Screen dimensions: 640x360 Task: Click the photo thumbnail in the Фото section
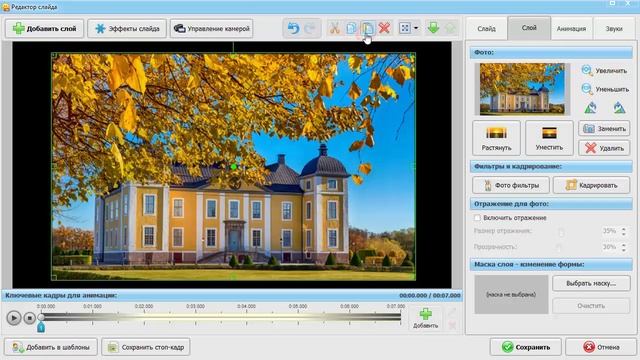522,89
